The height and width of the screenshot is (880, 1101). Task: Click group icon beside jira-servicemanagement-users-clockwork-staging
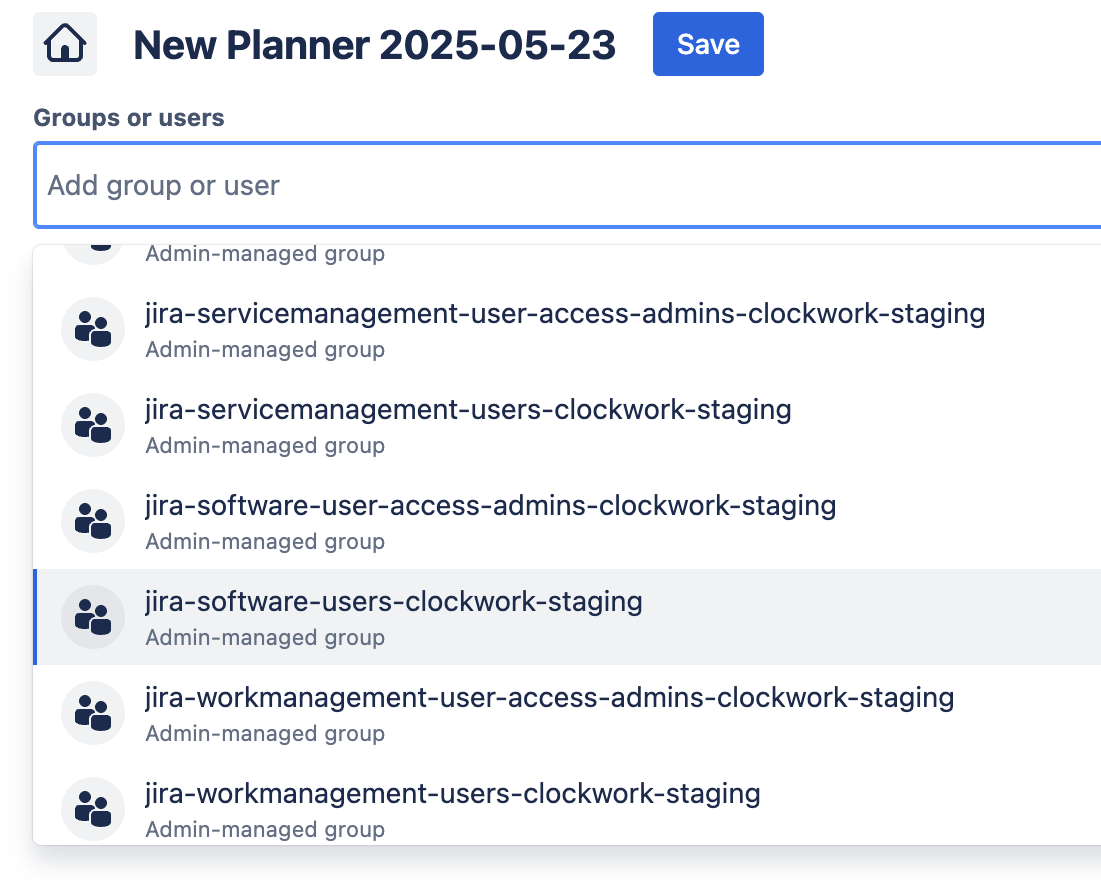[93, 425]
